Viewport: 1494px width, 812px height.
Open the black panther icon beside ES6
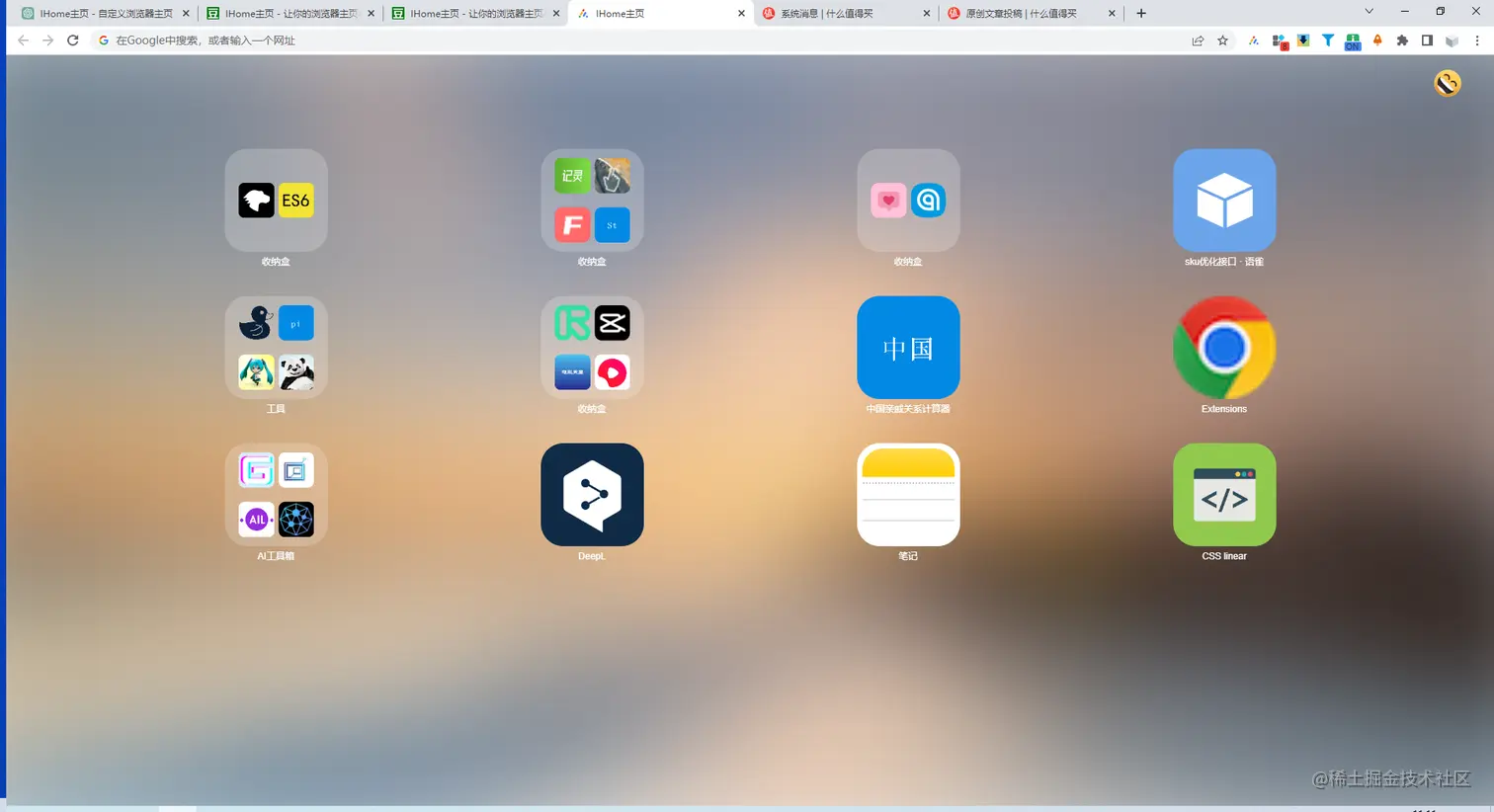pos(257,201)
